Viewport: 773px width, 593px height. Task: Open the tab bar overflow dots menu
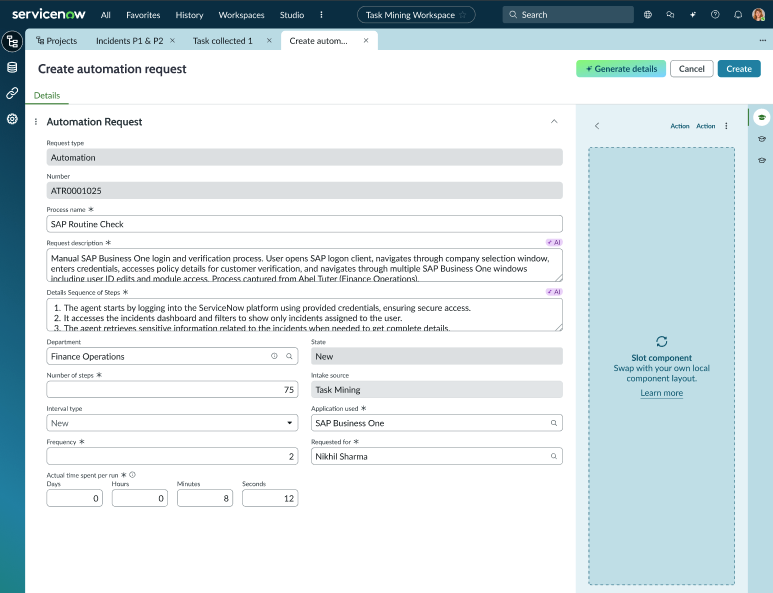[x=763, y=40]
